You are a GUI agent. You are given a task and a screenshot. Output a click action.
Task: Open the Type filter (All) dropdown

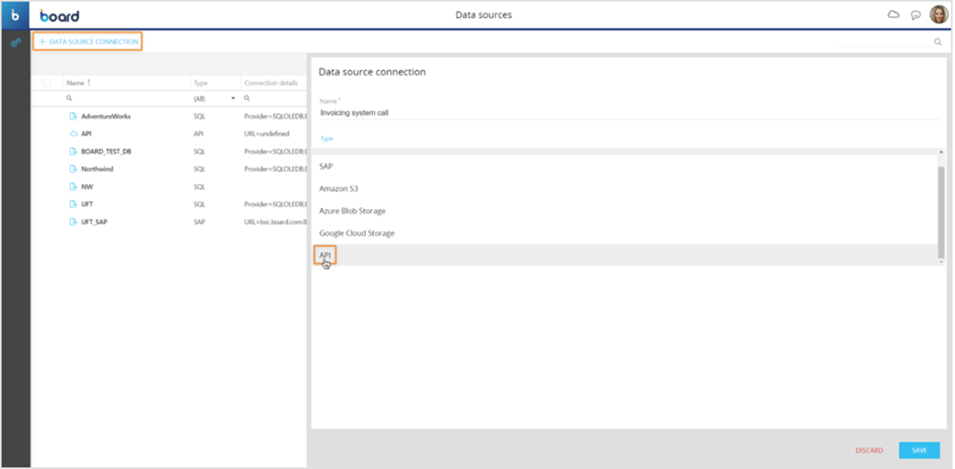[214, 99]
